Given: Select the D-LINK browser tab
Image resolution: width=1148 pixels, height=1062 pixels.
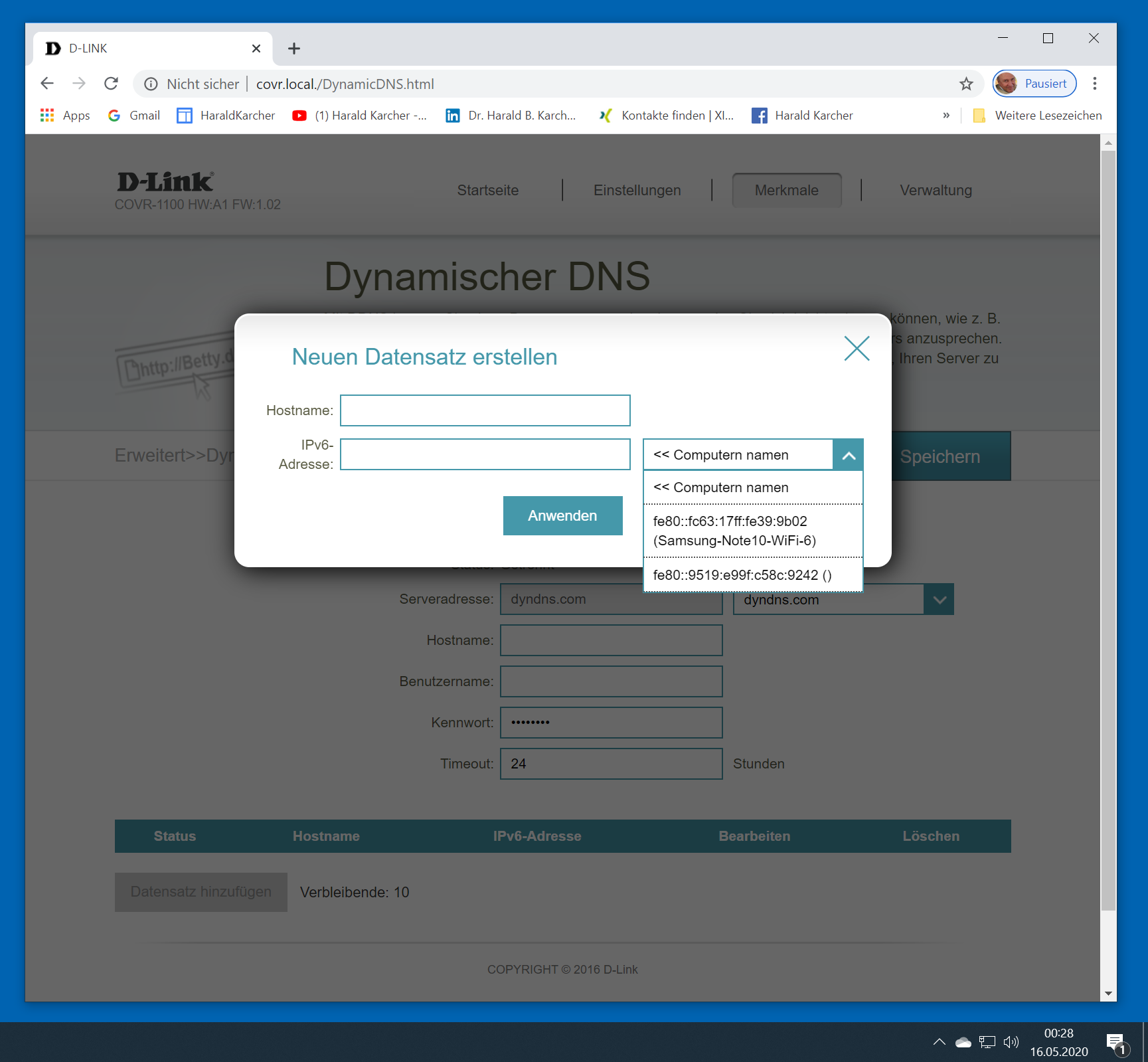Looking at the screenshot, I should 153,48.
